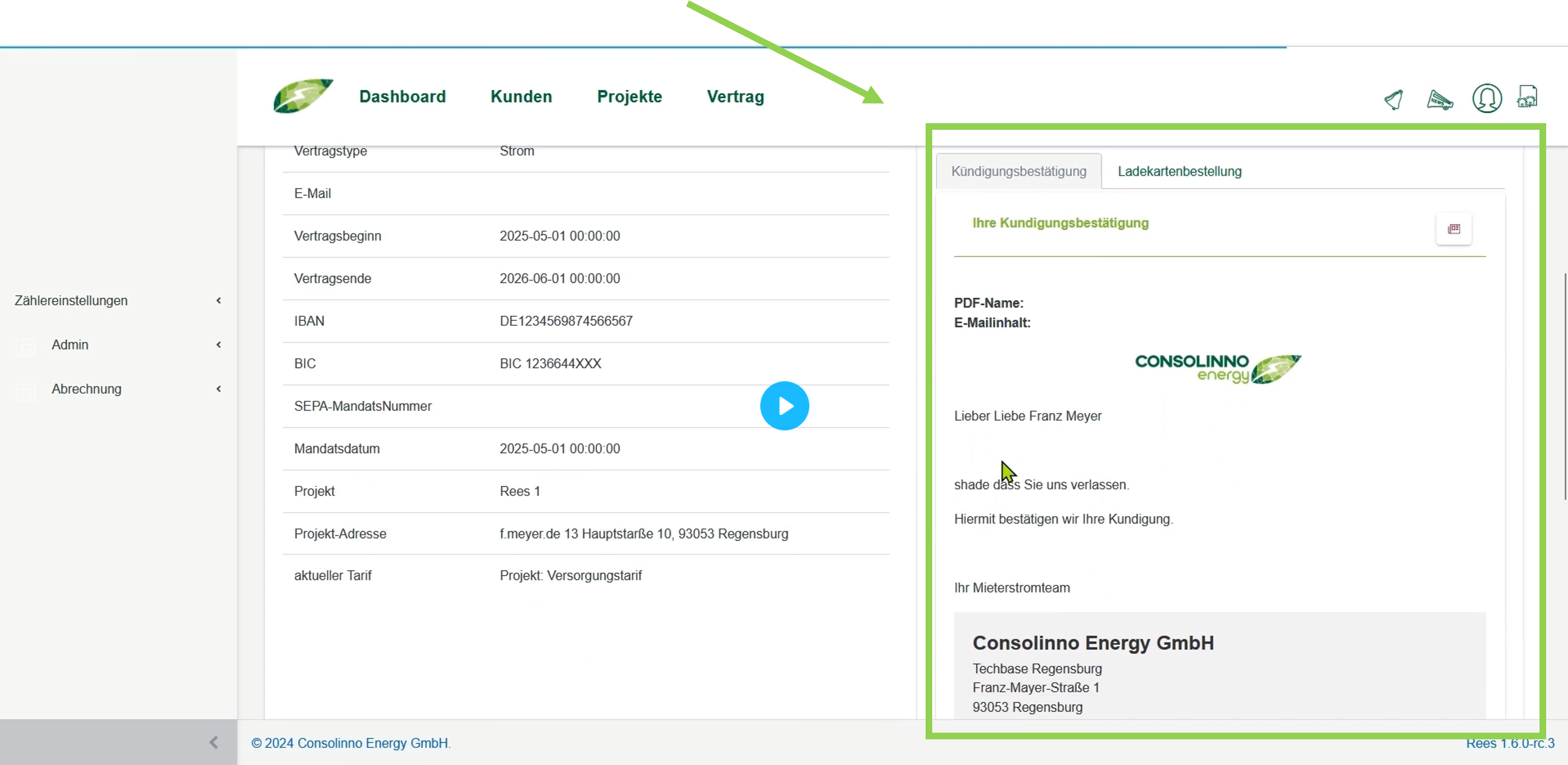Open the notification bell icon
The width and height of the screenshot is (1568, 765).
(1394, 99)
